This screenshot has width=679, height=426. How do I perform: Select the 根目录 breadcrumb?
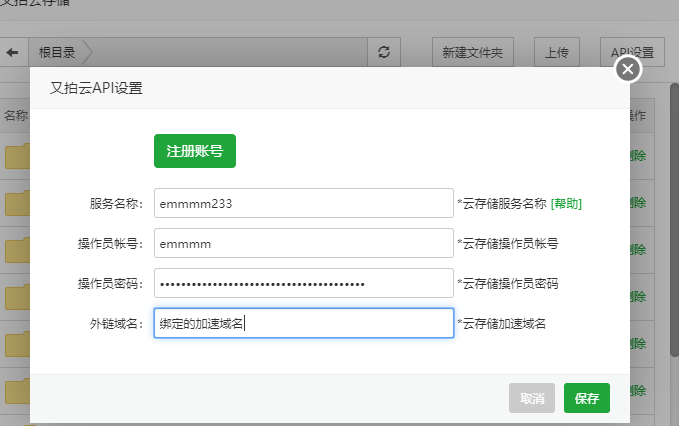57,52
